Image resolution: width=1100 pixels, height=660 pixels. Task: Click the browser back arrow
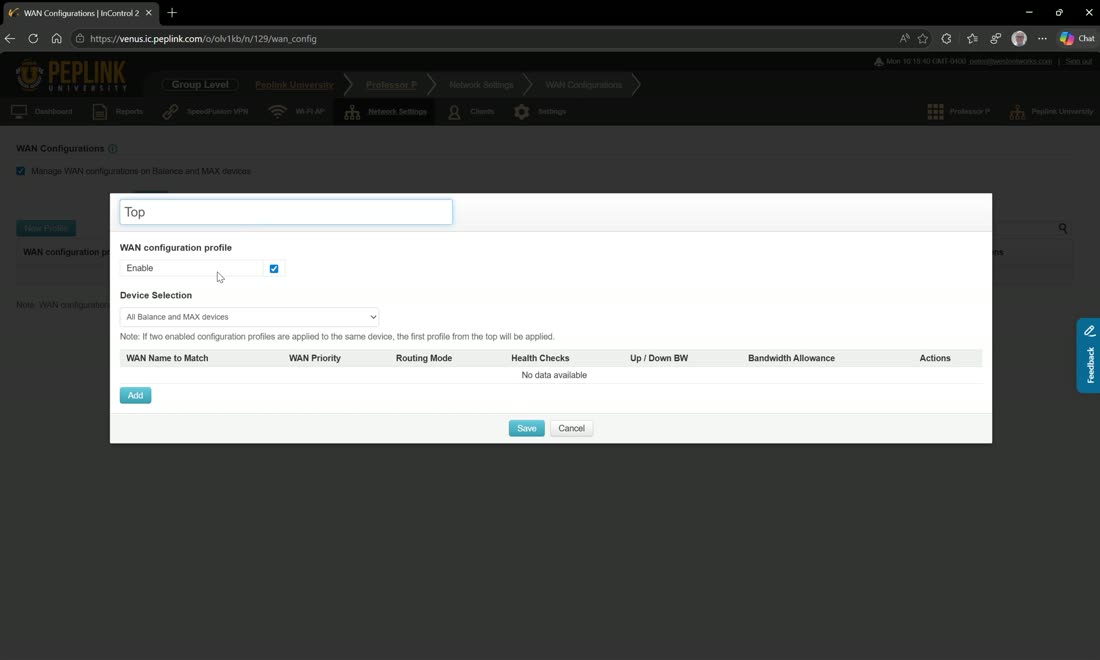10,39
